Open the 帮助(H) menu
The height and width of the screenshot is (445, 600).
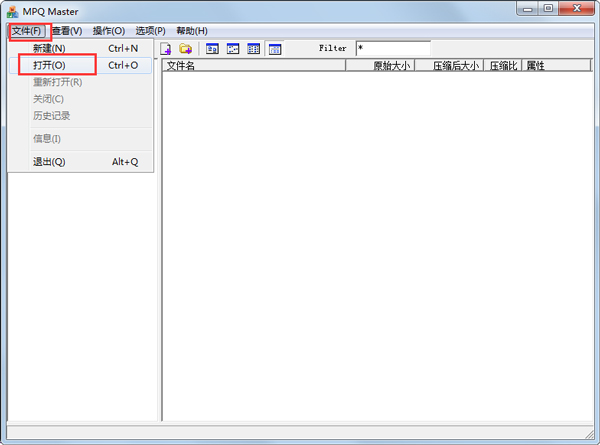click(x=191, y=31)
